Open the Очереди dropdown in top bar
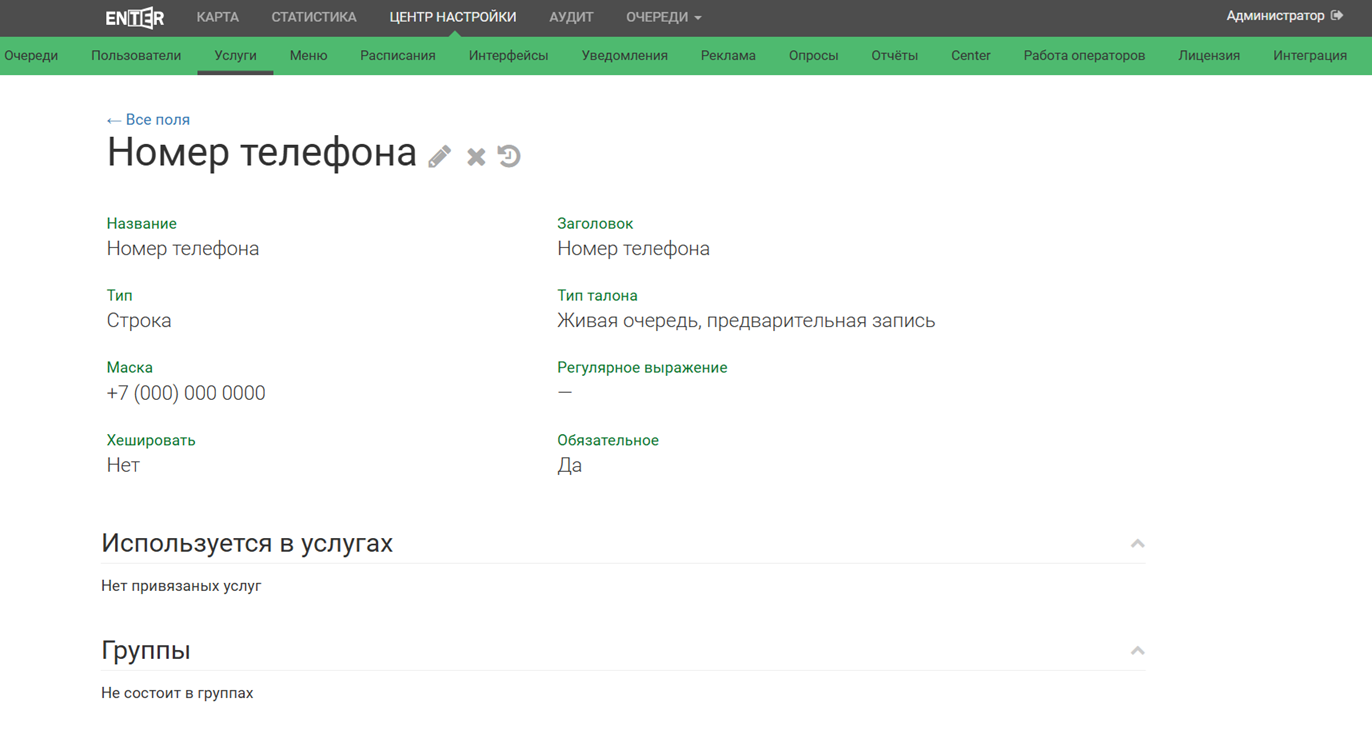 tap(663, 17)
